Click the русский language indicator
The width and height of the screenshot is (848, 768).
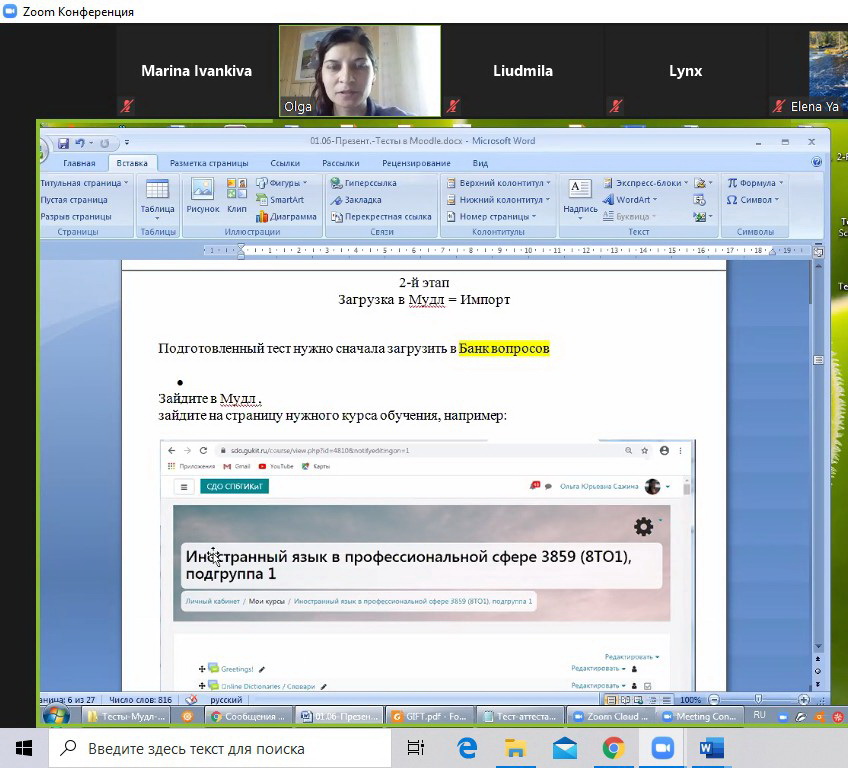[226, 700]
